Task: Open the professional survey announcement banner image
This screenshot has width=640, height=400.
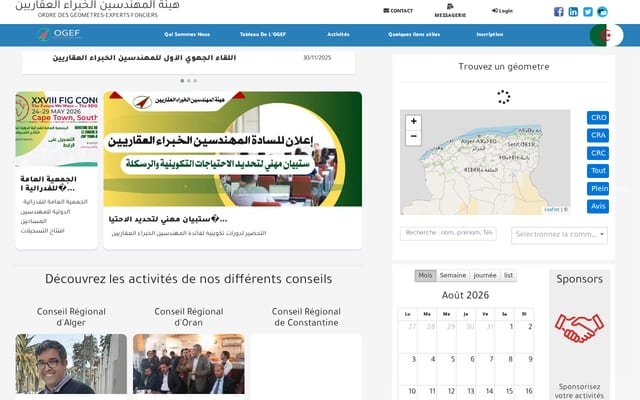Action: pyautogui.click(x=233, y=149)
